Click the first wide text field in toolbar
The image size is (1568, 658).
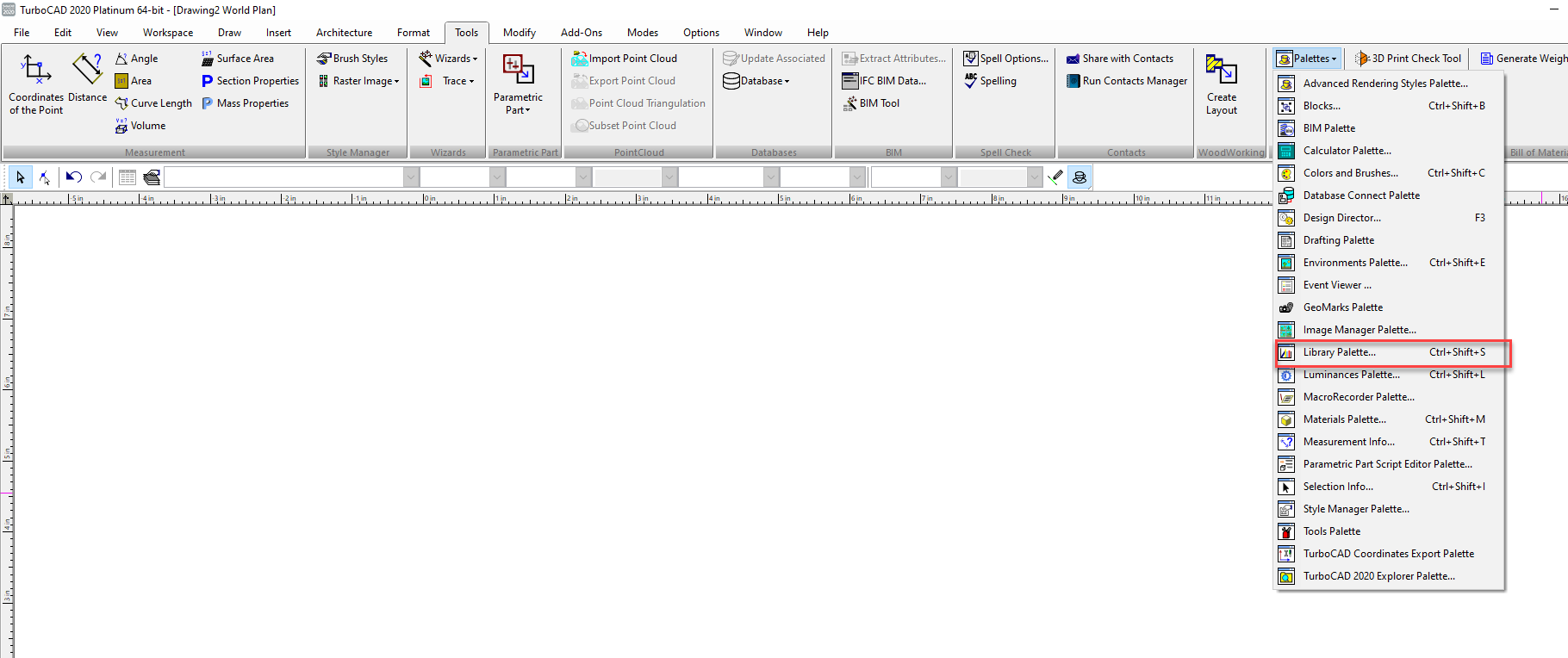tap(284, 177)
